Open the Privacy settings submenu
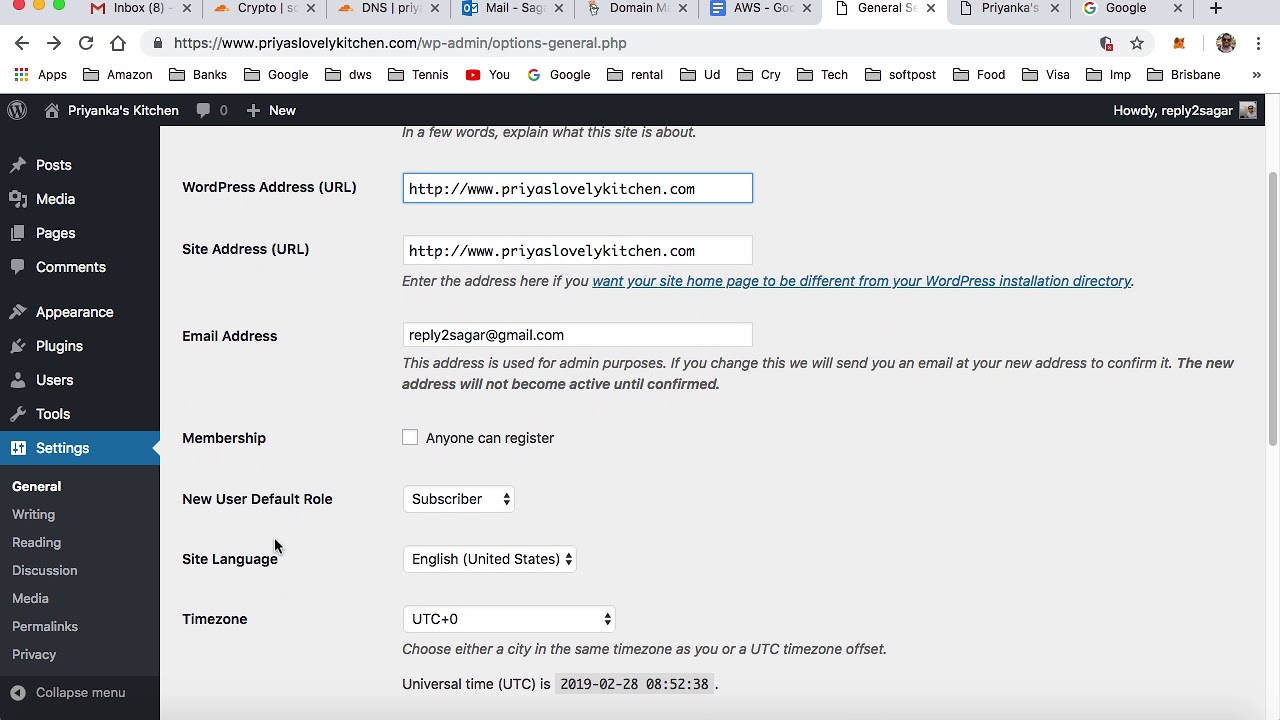The width and height of the screenshot is (1280, 720). [x=34, y=654]
